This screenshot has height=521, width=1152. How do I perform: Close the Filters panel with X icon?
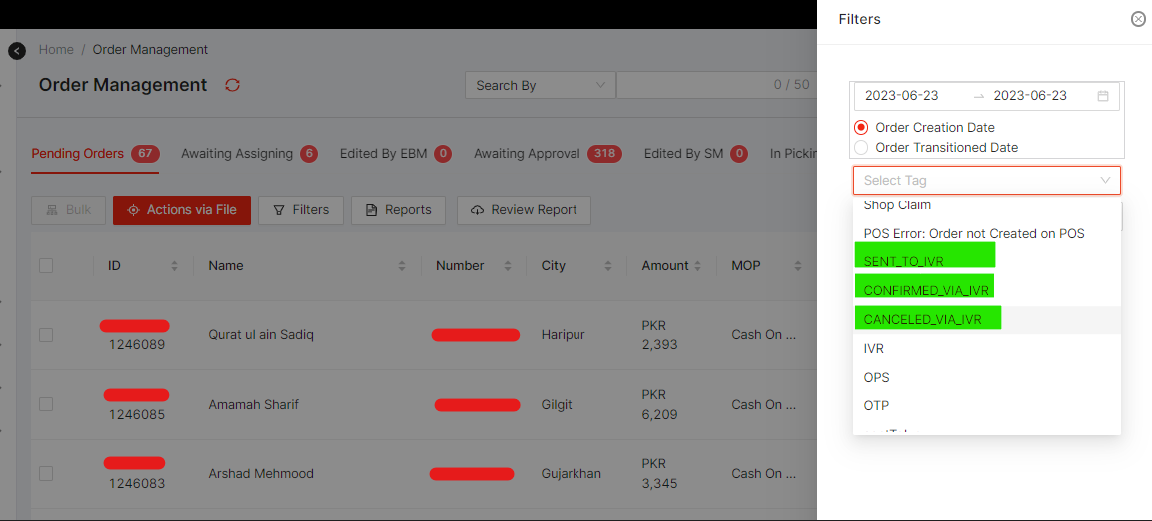(x=1138, y=19)
